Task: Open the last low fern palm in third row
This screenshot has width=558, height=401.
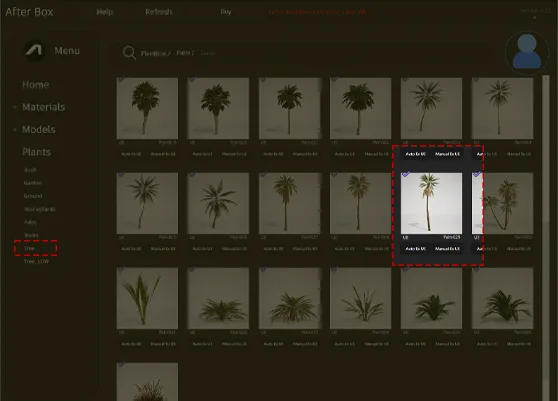Action: pos(502,299)
